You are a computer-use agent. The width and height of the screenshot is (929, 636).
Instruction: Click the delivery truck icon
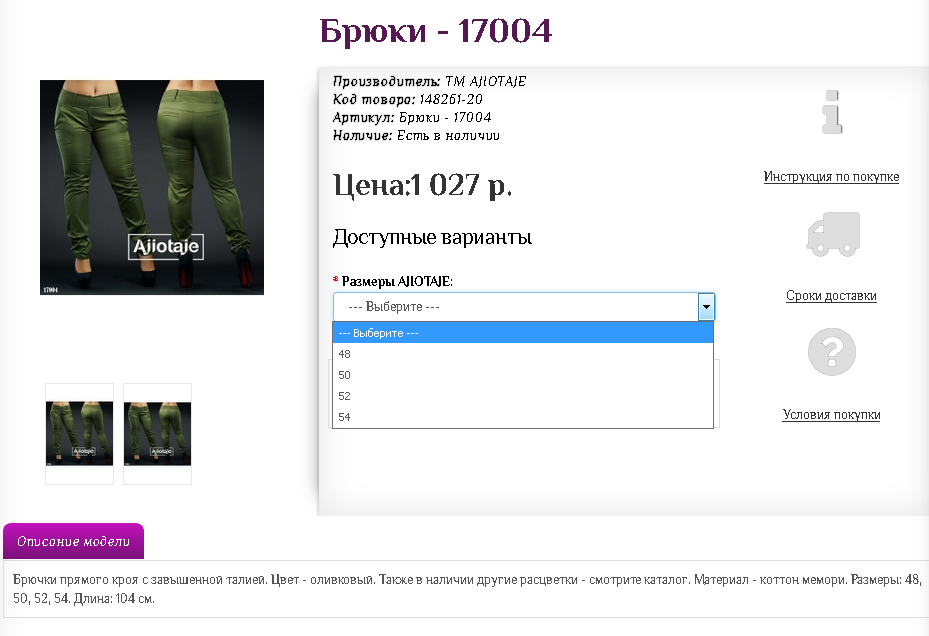click(x=832, y=234)
